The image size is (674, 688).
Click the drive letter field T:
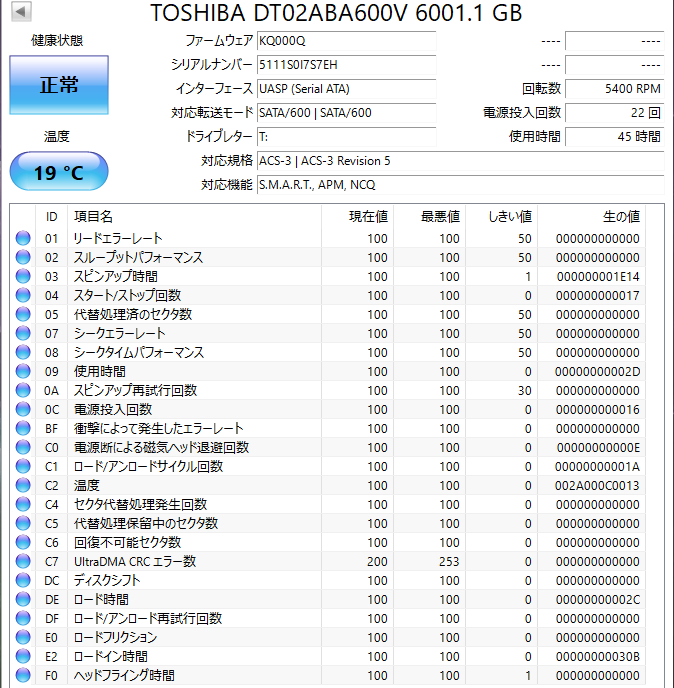(x=346, y=137)
